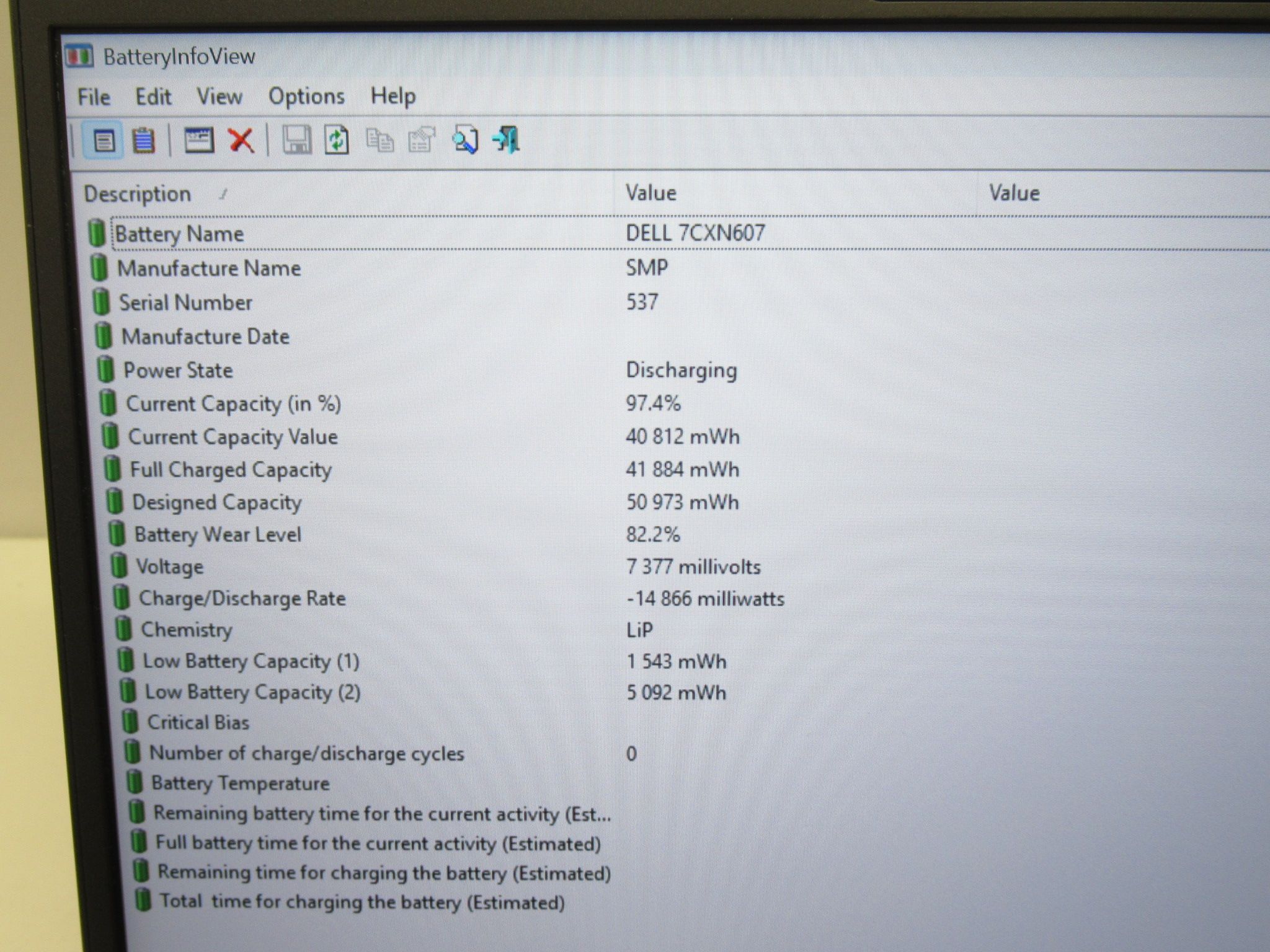Open the Options menu
Image resolution: width=1270 pixels, height=952 pixels.
[306, 97]
